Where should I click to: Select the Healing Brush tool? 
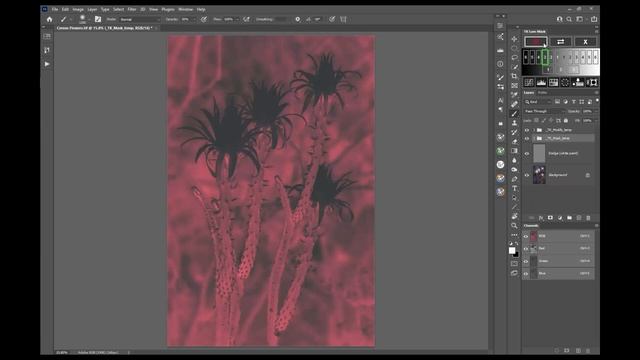point(514,104)
